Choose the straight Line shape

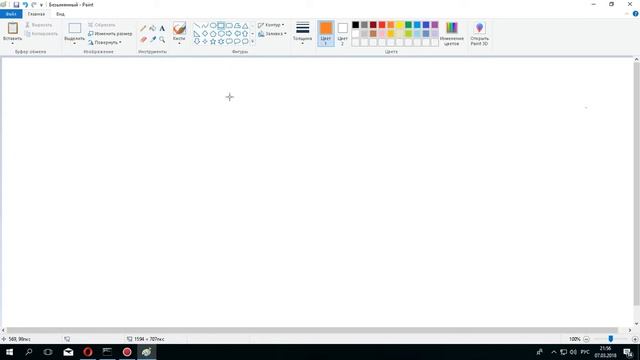pyautogui.click(x=197, y=26)
